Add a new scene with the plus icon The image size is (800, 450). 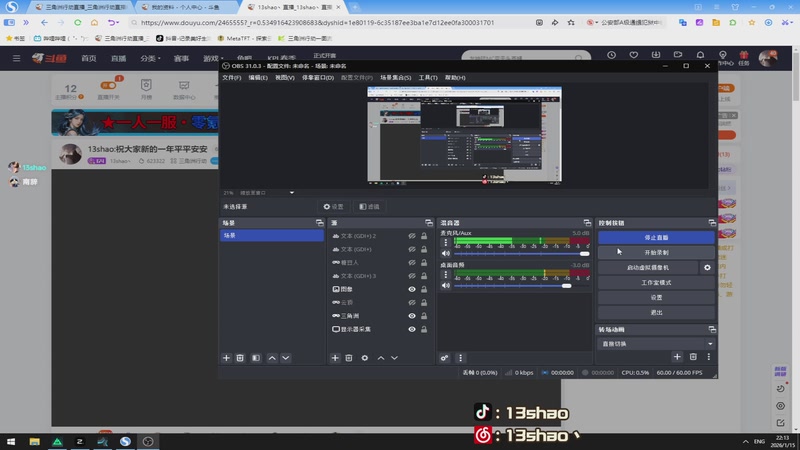227,358
